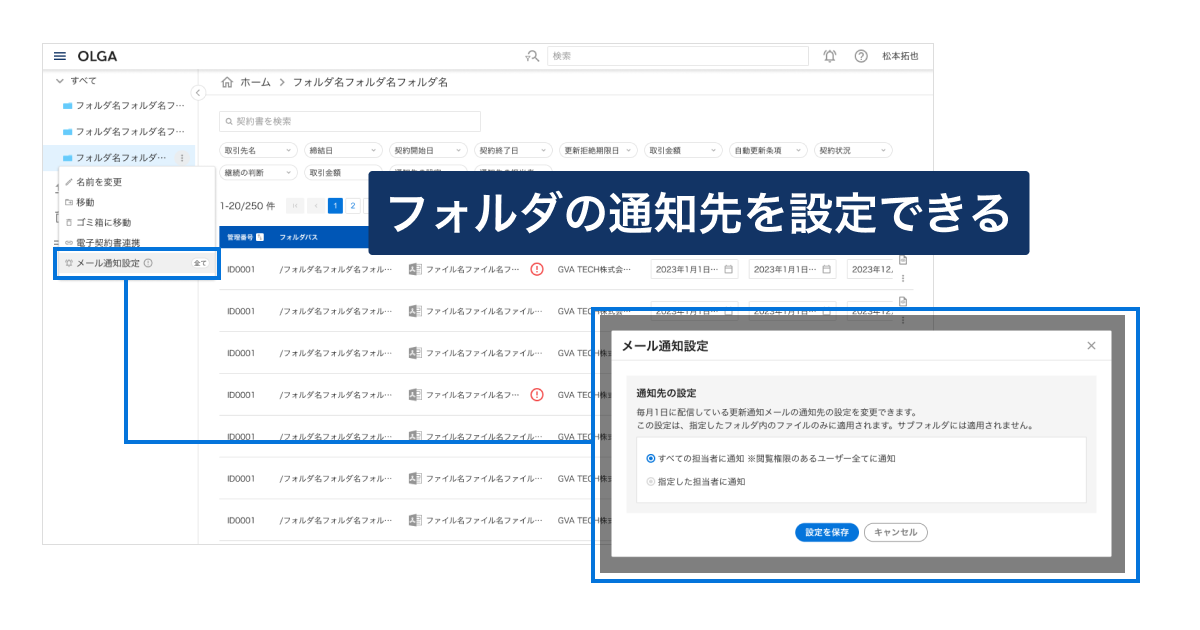1200x630 pixels.
Task: Go to the previous page with the pagination arrow
Action: pyautogui.click(x=316, y=206)
